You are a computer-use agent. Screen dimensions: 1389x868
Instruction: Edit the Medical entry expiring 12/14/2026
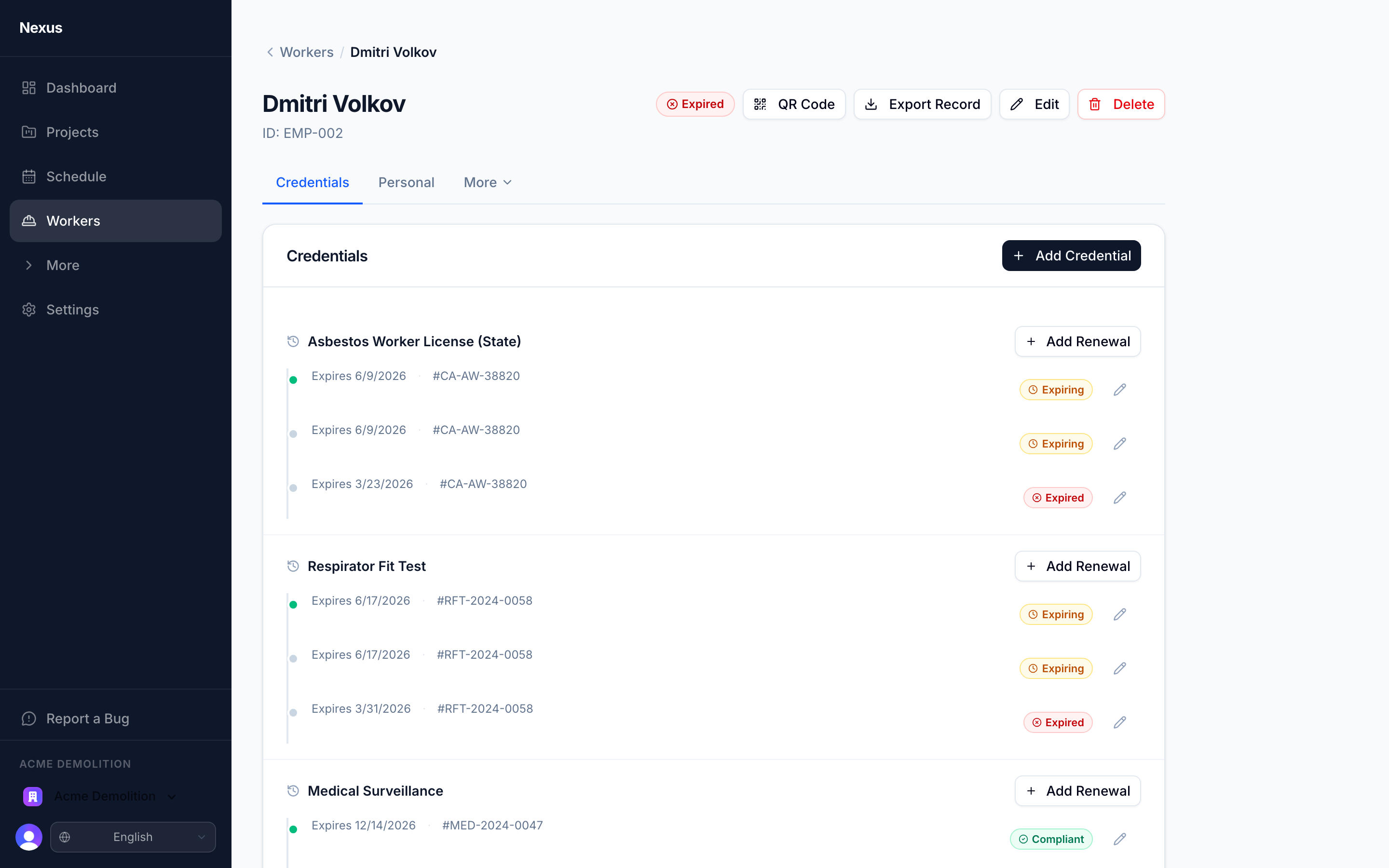point(1119,839)
